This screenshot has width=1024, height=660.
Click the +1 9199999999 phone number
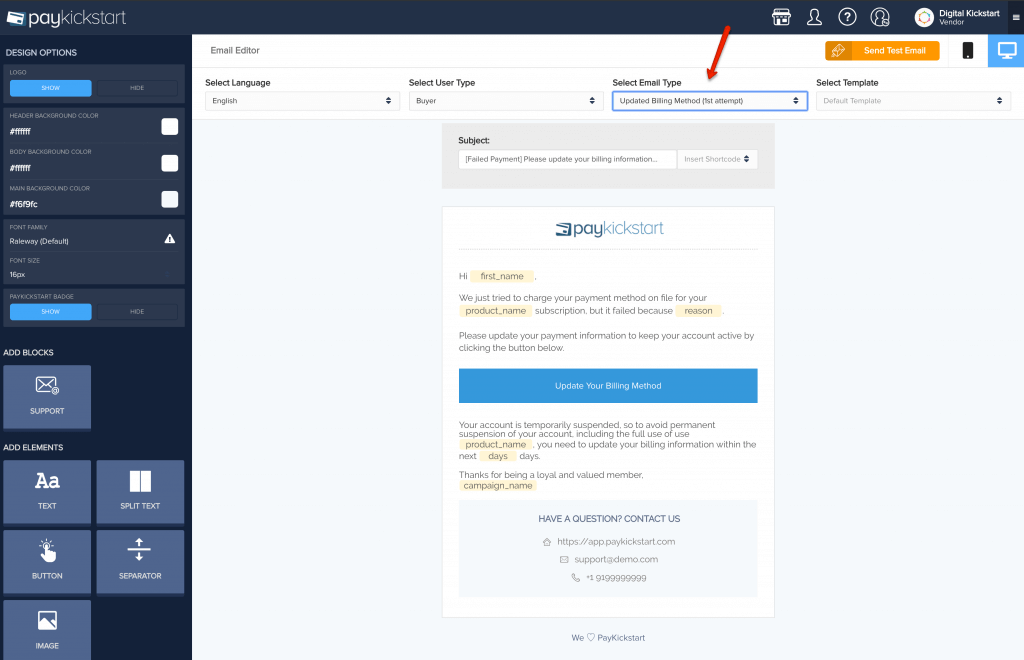coord(616,578)
